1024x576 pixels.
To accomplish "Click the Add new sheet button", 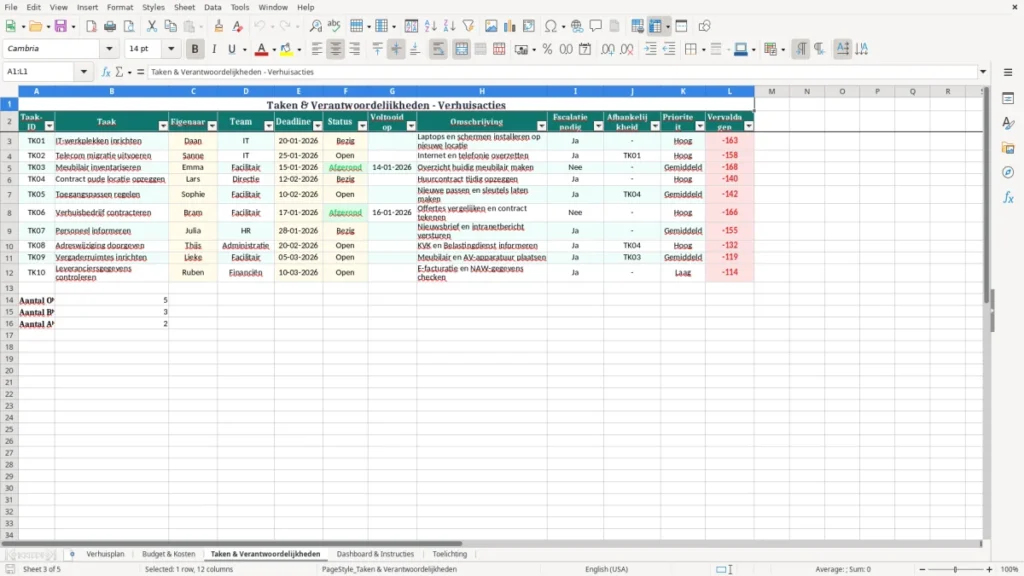I will coord(72,554).
